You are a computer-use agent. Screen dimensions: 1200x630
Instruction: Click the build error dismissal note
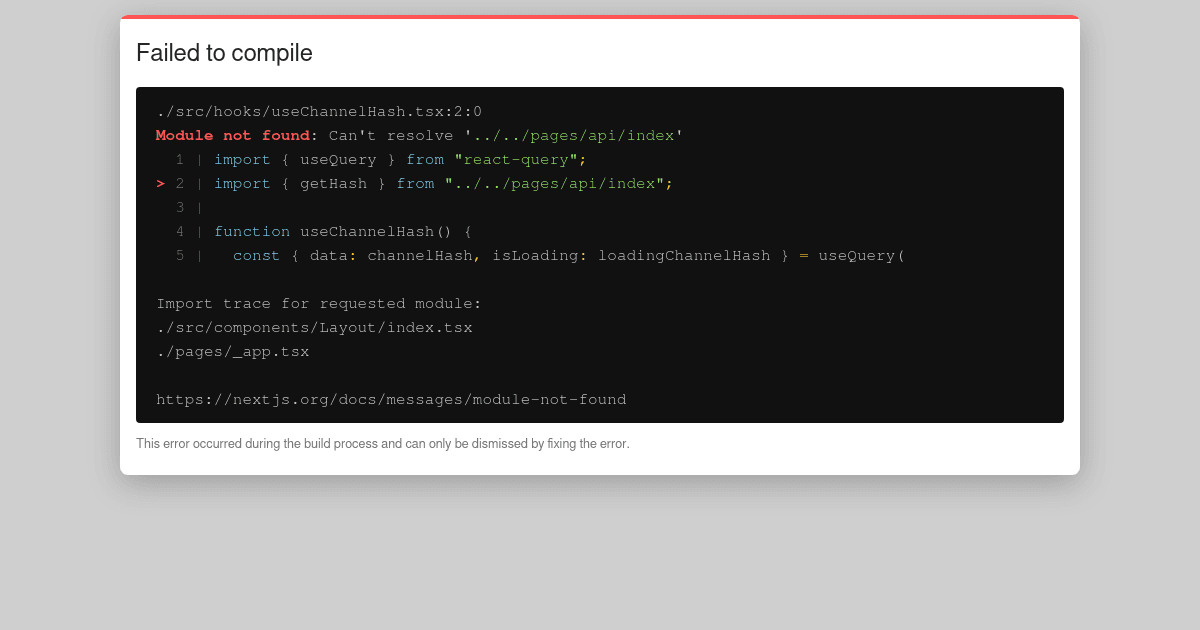(383, 443)
